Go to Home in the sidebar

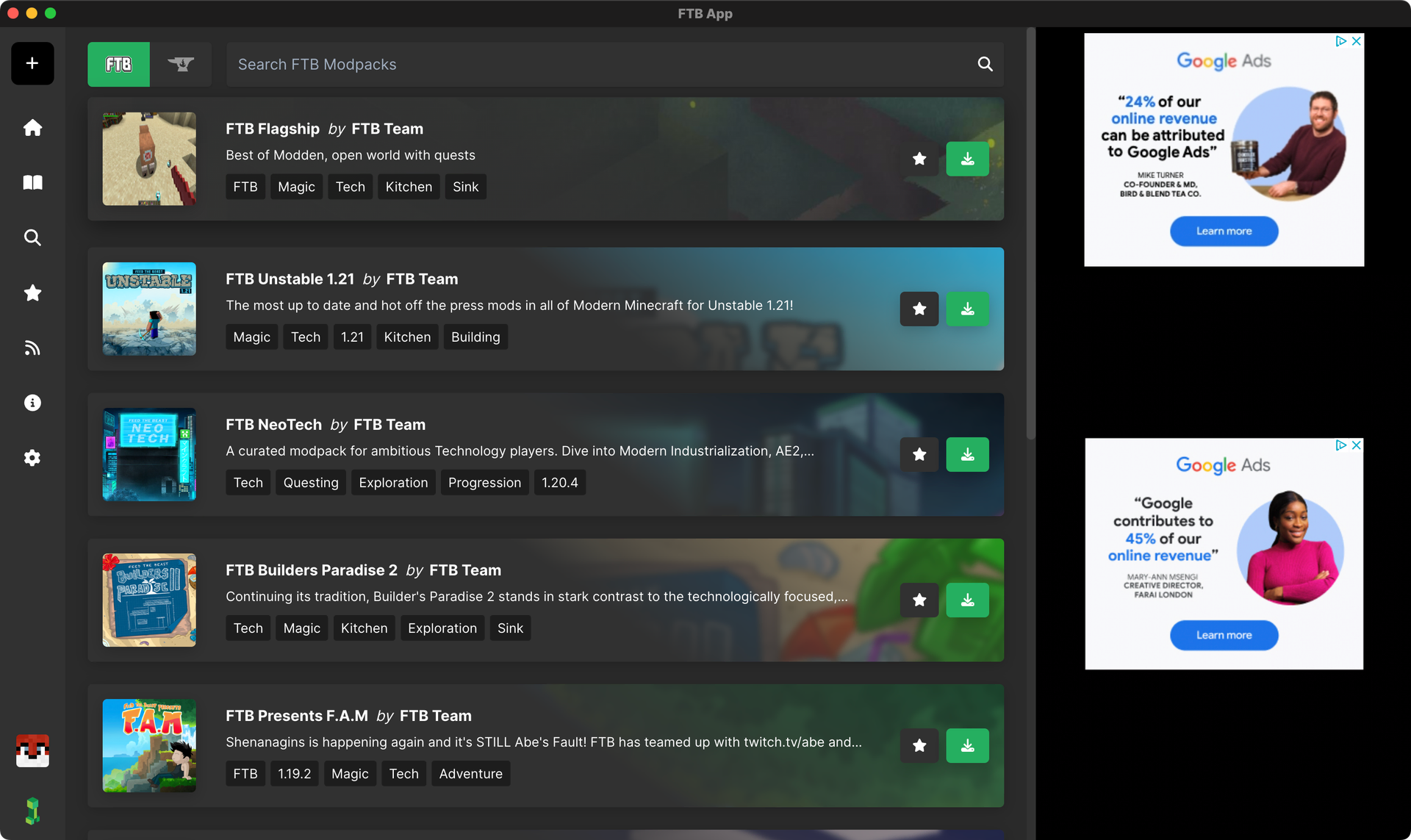pos(32,128)
